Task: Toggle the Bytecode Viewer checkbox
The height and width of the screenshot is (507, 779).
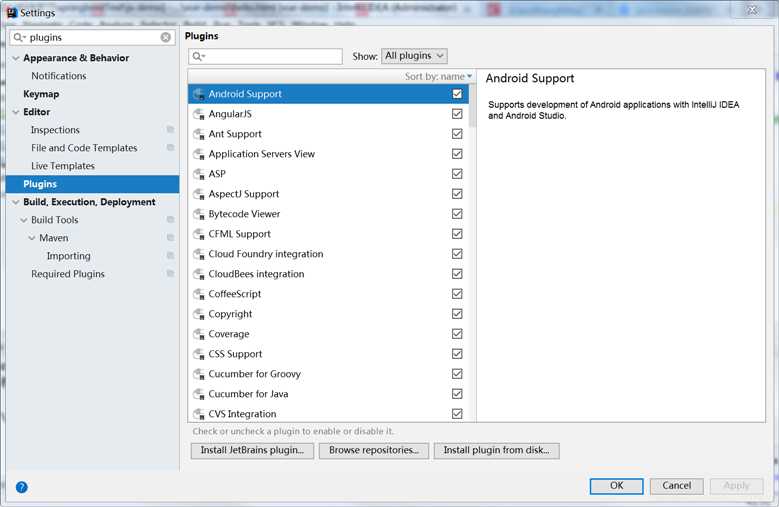Action: coord(457,214)
